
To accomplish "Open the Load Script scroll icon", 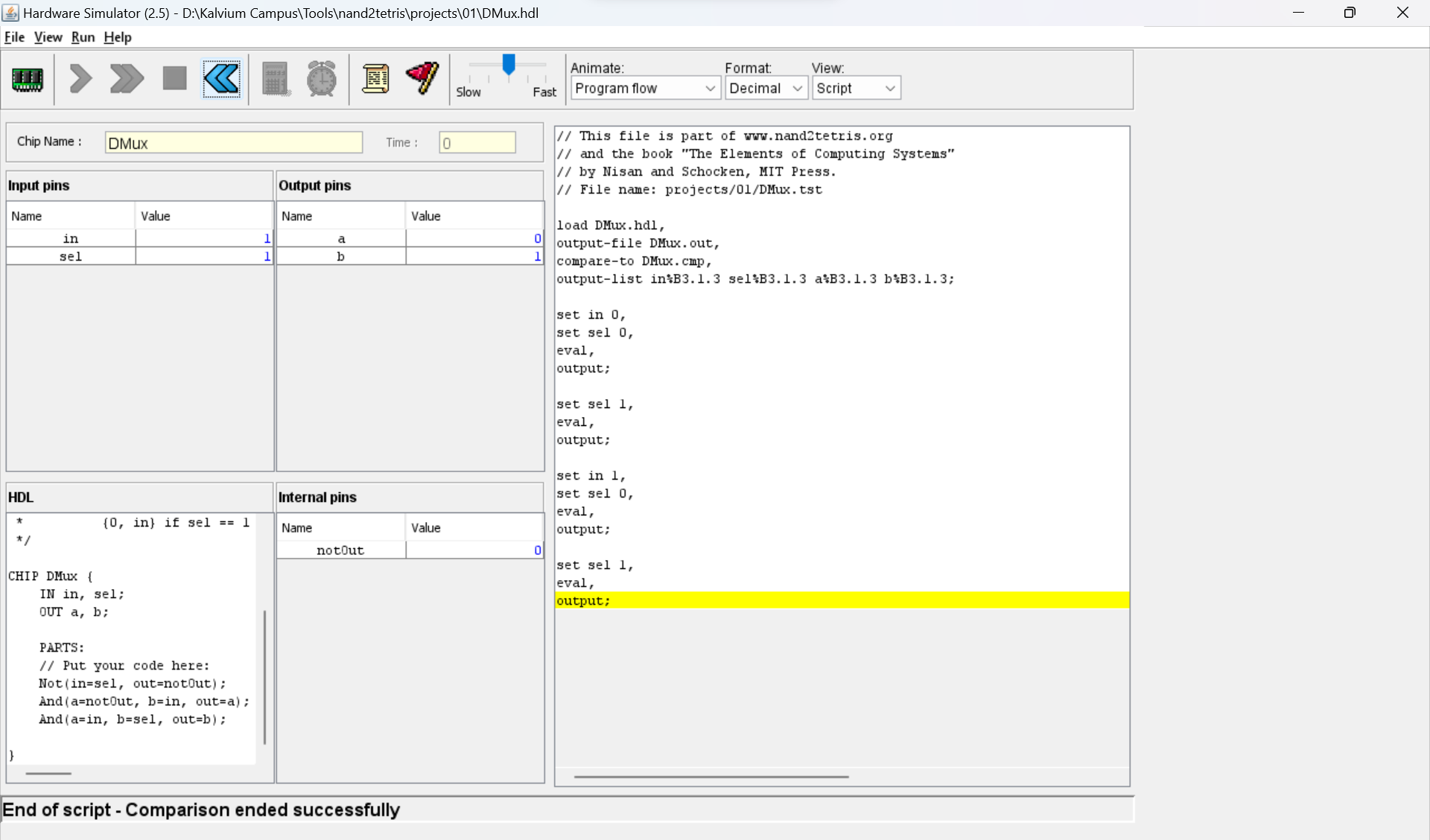I will [376, 78].
